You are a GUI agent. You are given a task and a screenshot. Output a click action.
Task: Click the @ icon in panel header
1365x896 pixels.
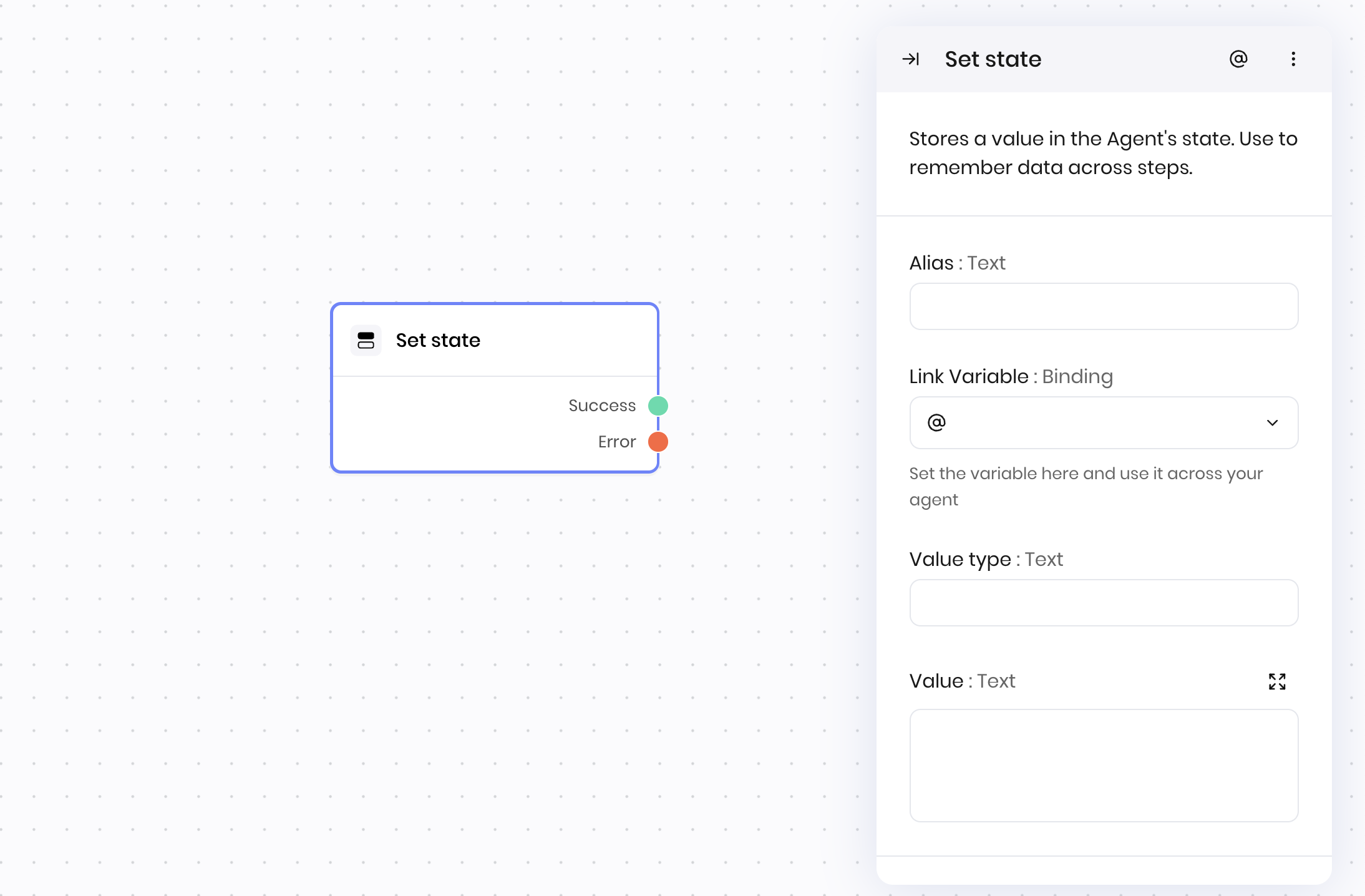click(x=1238, y=59)
